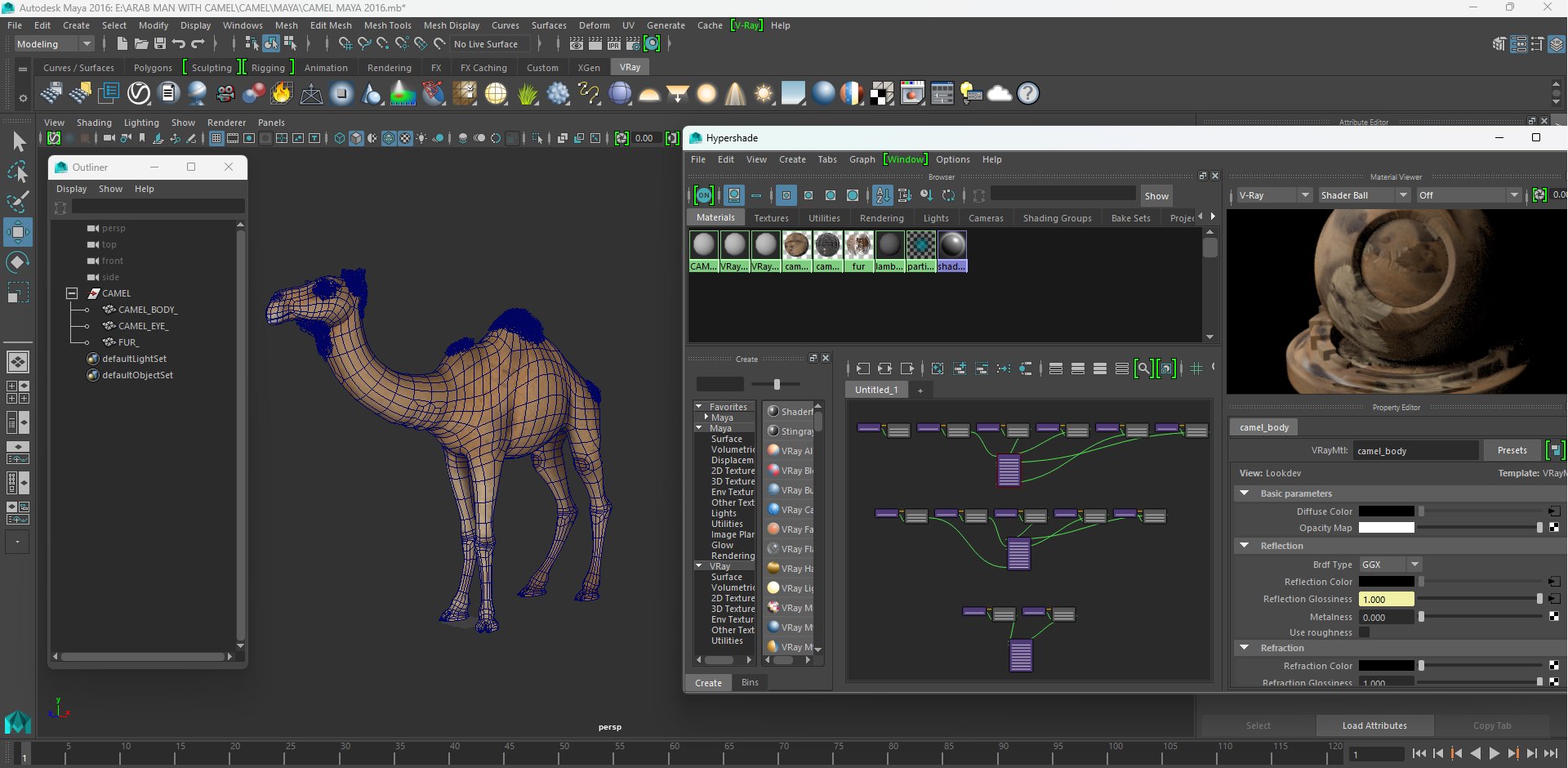Click output connections icon in Hypershade graph toolbar
This screenshot has width=1568, height=768.
click(907, 368)
